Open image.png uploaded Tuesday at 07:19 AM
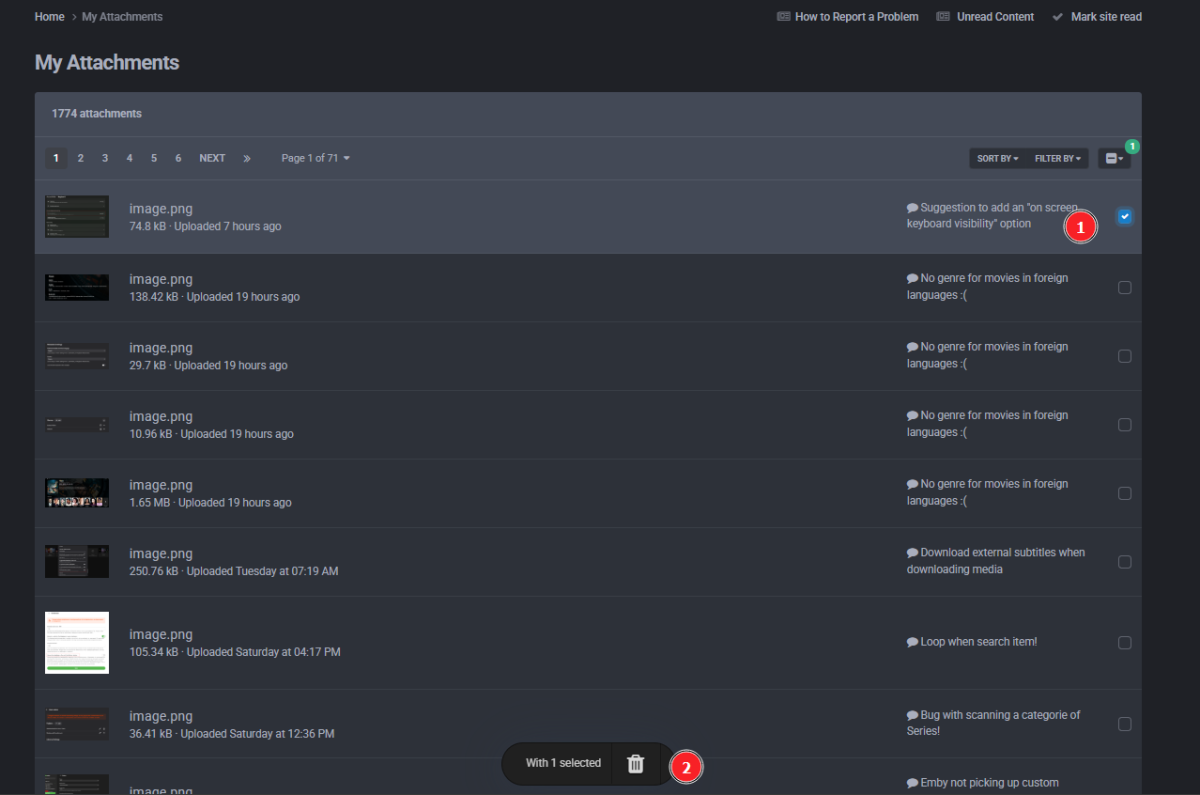 point(160,553)
